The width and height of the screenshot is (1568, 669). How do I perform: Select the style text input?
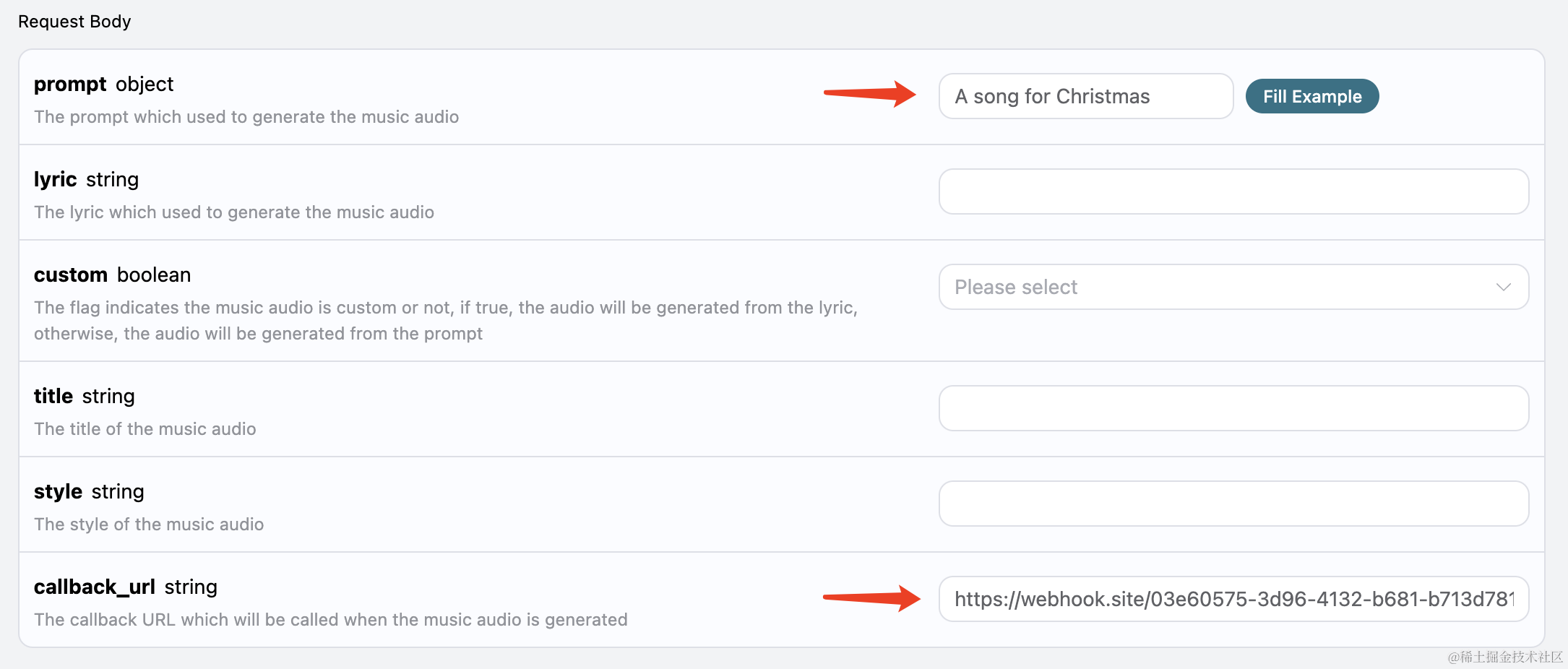point(1233,504)
